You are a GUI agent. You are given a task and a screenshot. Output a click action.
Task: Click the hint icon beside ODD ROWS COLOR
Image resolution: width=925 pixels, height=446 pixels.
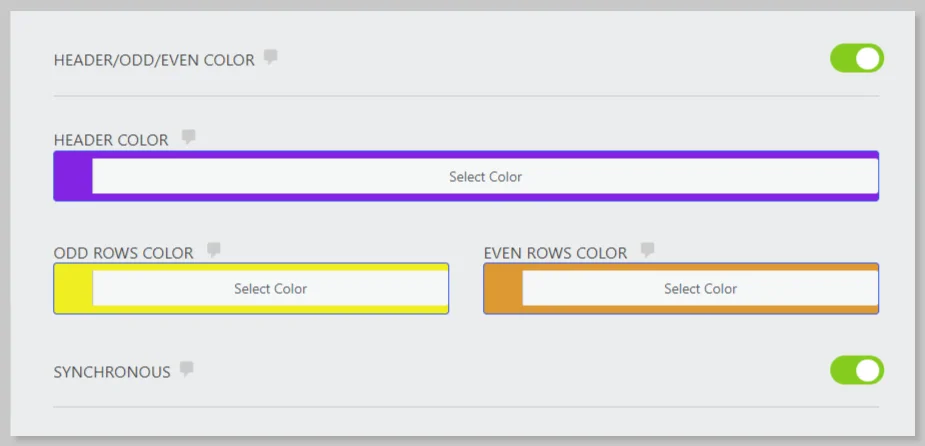(x=213, y=250)
